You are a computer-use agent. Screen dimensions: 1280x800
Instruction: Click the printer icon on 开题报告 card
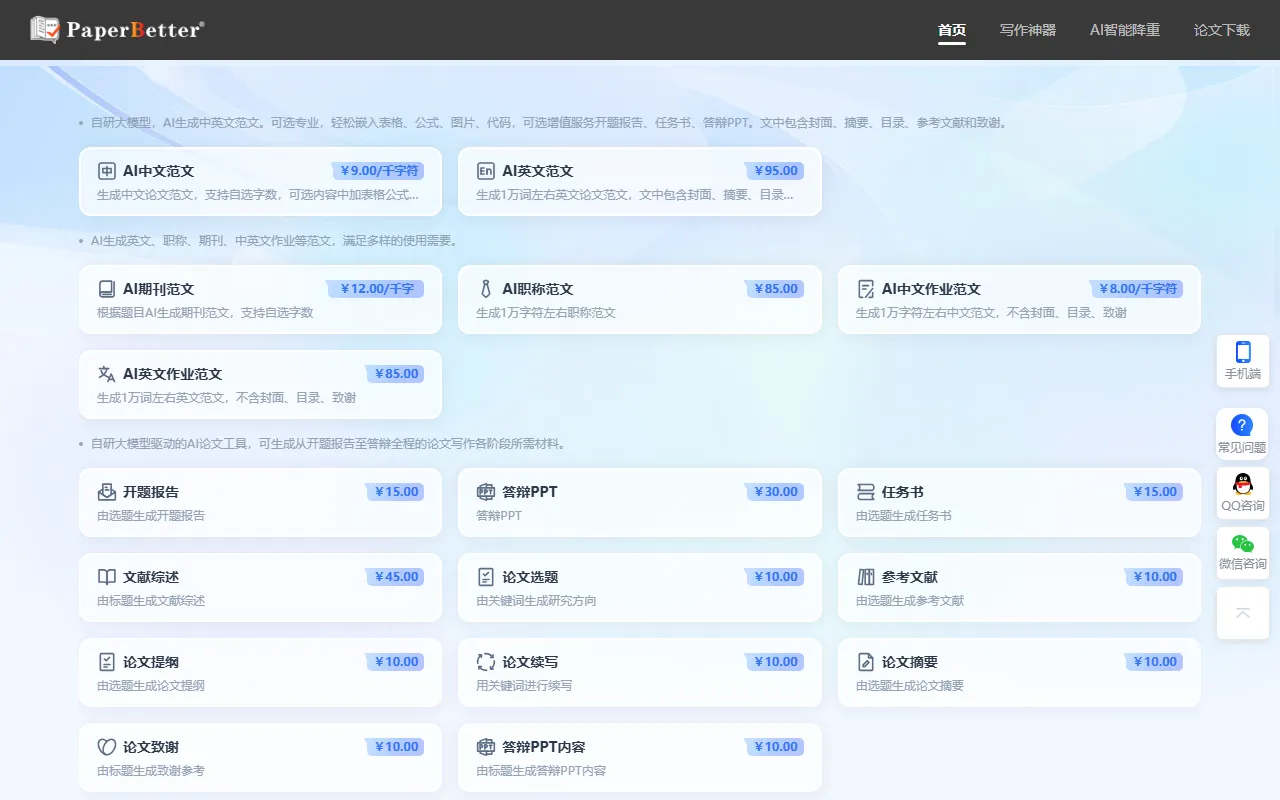coord(107,491)
